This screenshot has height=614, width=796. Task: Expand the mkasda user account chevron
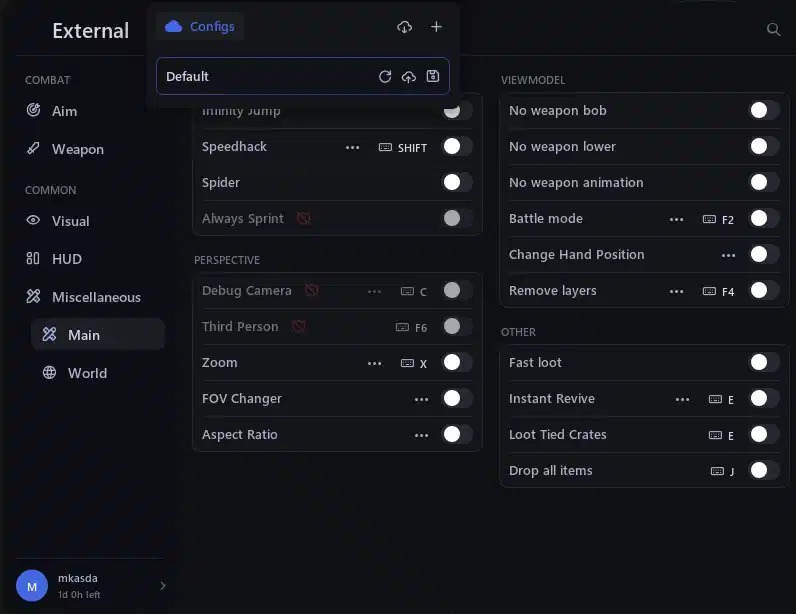pyautogui.click(x=163, y=585)
